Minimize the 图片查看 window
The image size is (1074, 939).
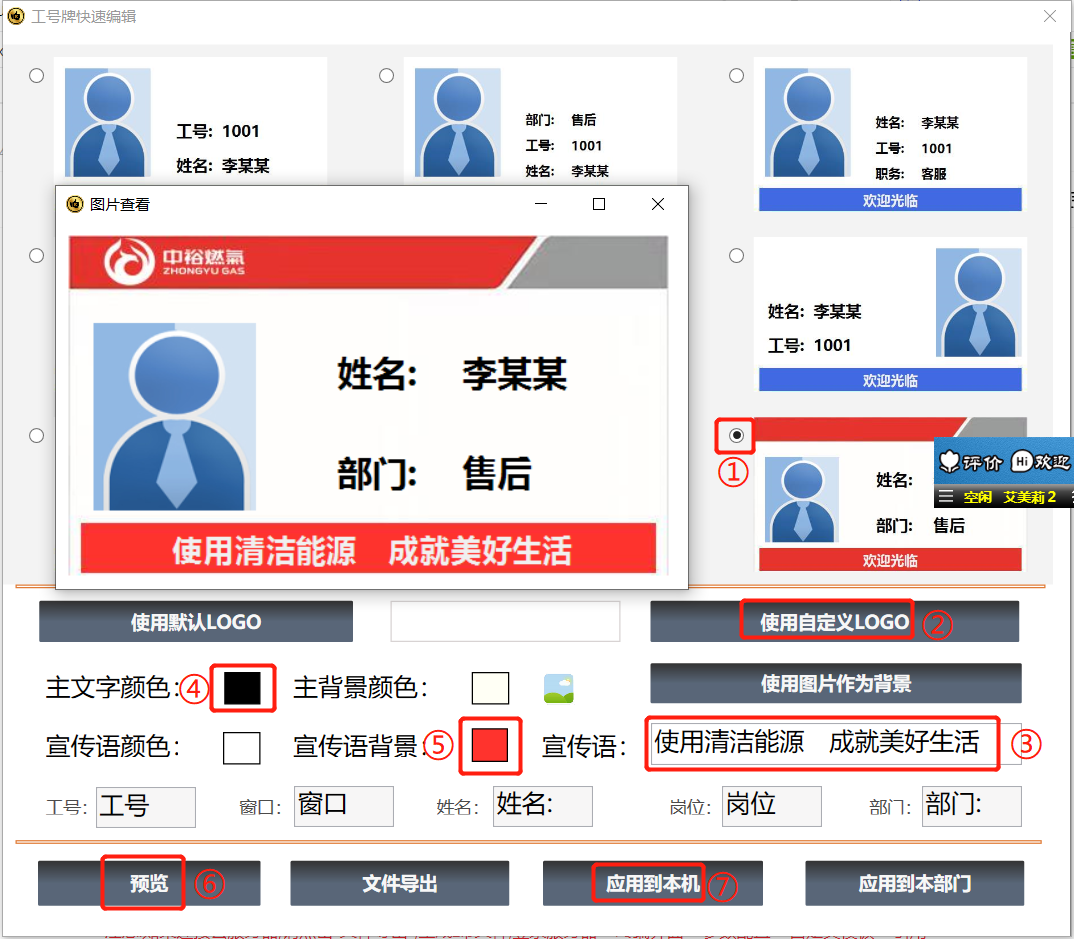(x=541, y=204)
